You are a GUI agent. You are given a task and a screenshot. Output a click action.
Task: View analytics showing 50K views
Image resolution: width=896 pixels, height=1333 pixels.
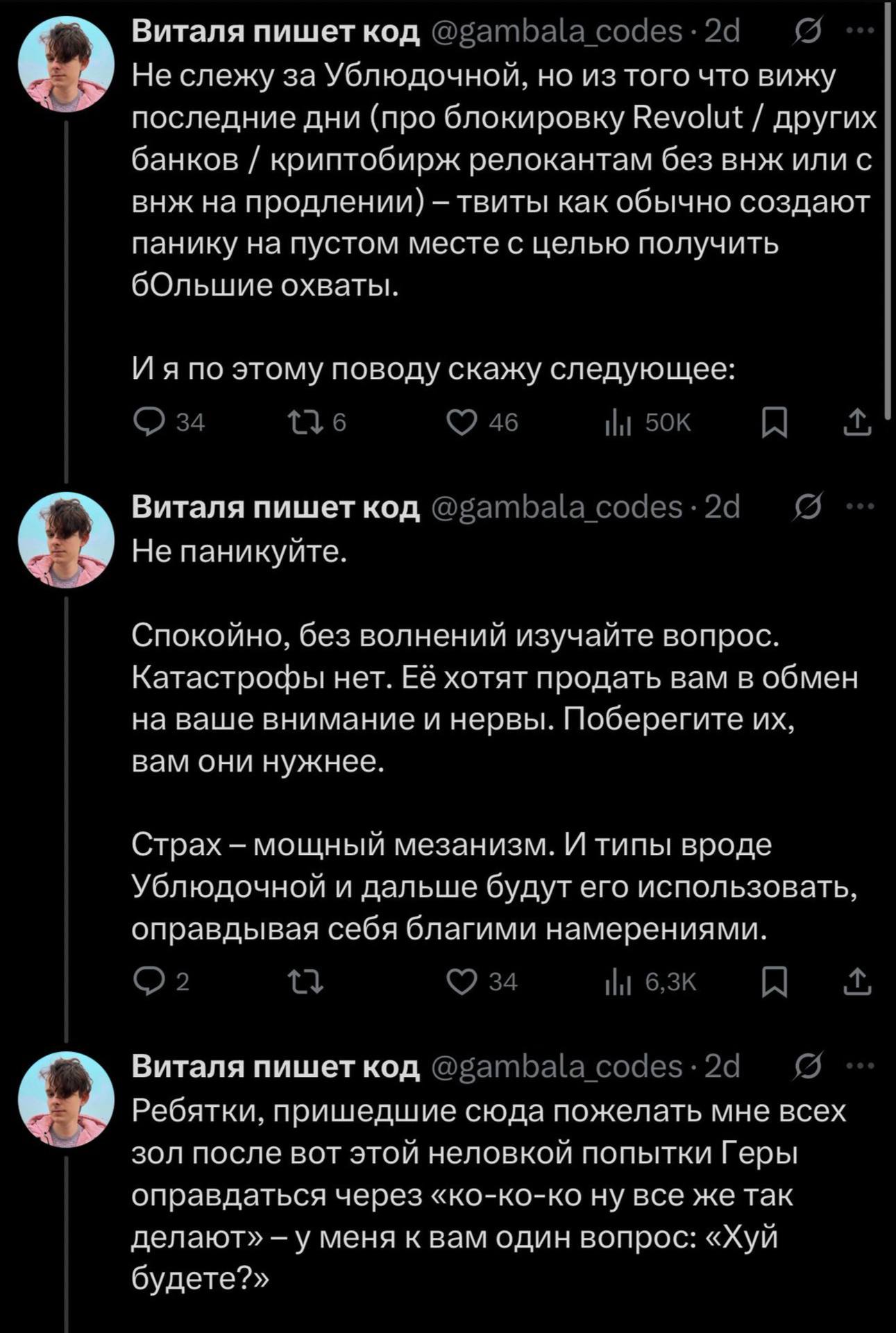[648, 422]
